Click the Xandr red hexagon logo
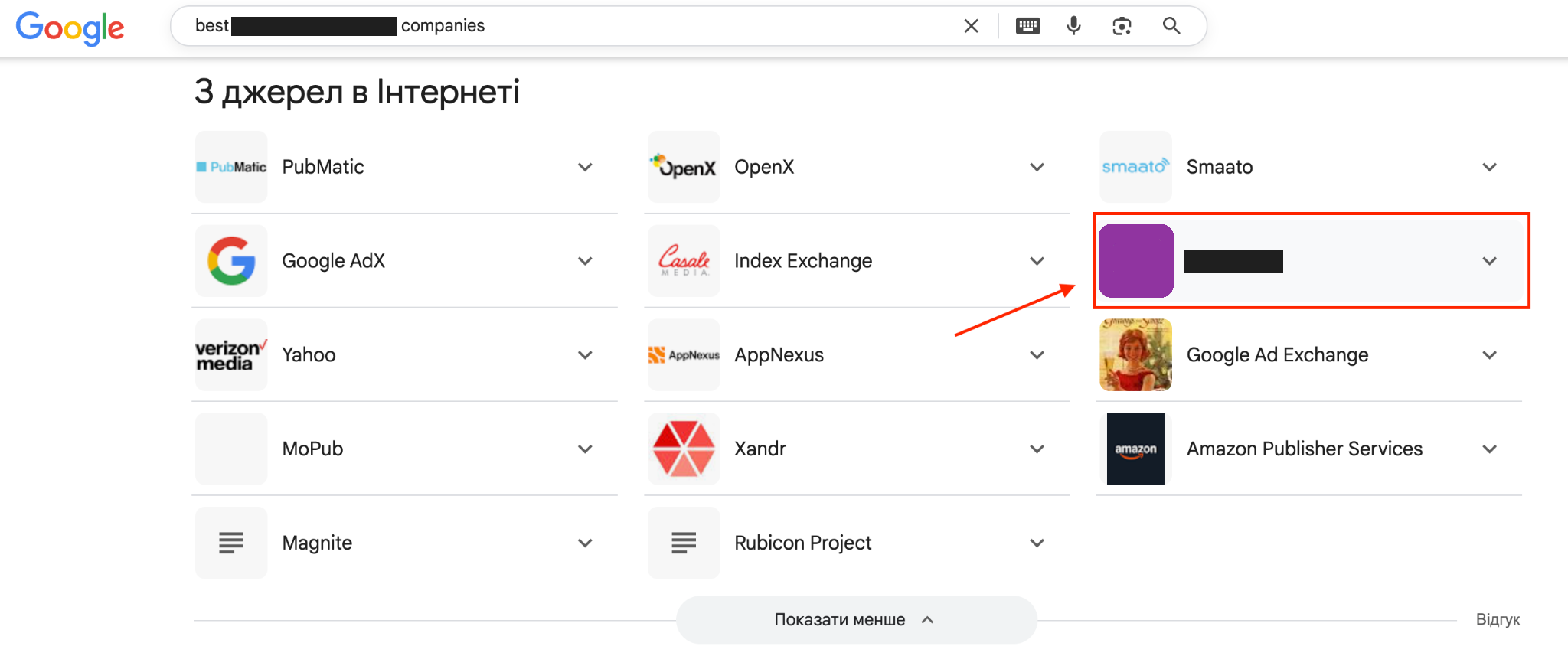Image resolution: width=1568 pixels, height=656 pixels. click(683, 449)
